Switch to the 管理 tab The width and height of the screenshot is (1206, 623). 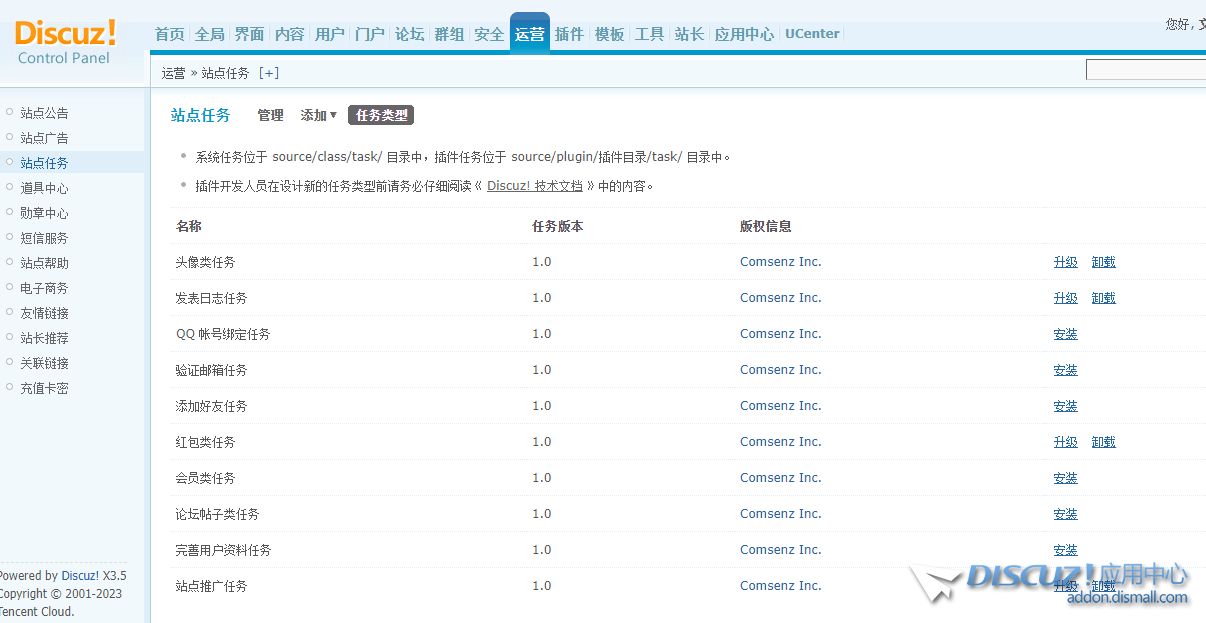pos(270,116)
